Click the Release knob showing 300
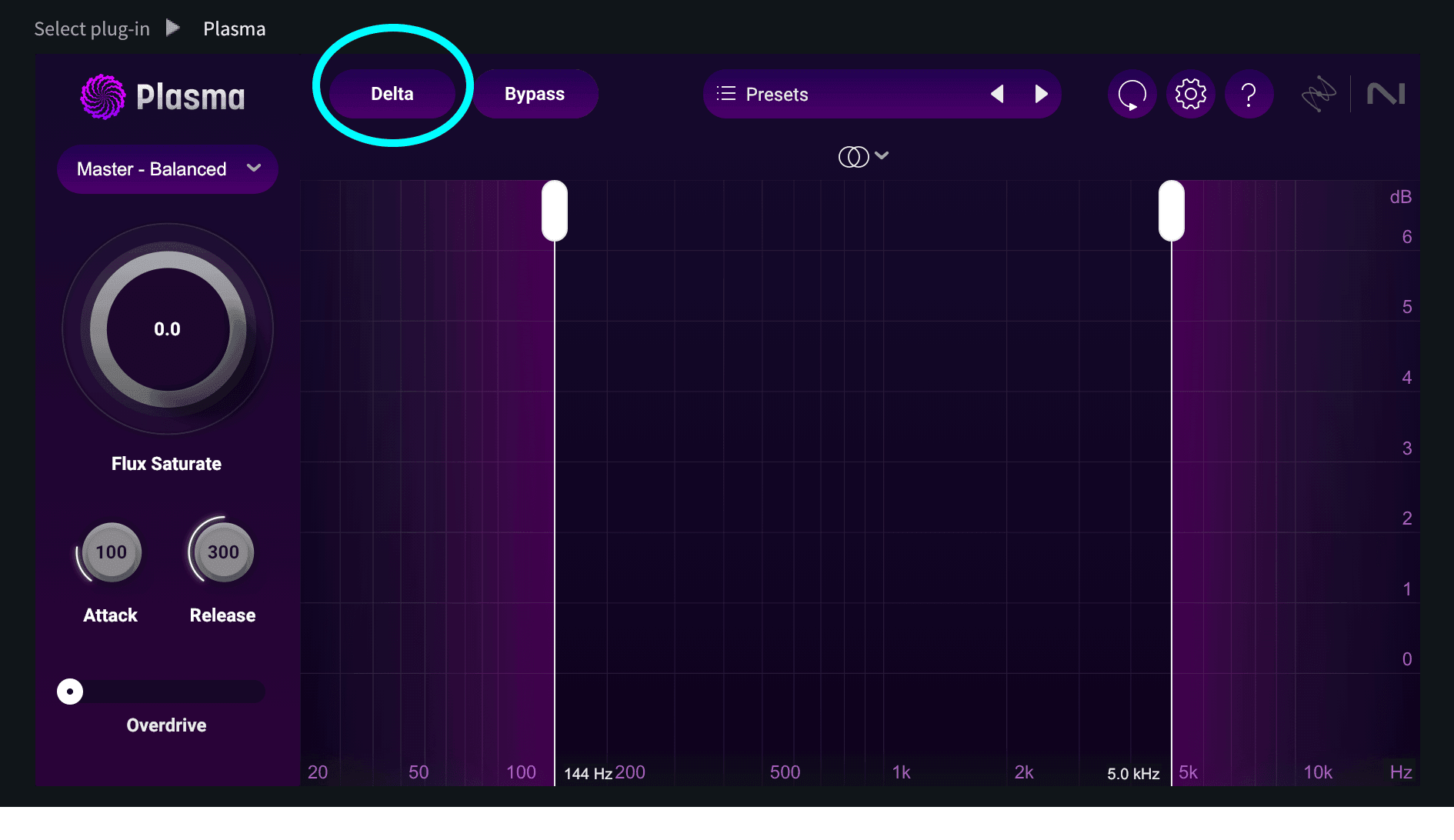 [223, 552]
